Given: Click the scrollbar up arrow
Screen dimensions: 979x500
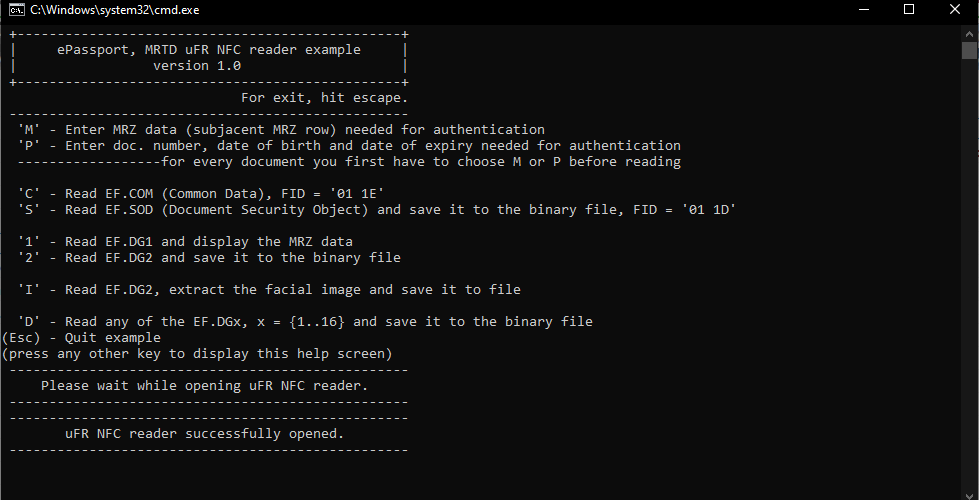Looking at the screenshot, I should 968,32.
